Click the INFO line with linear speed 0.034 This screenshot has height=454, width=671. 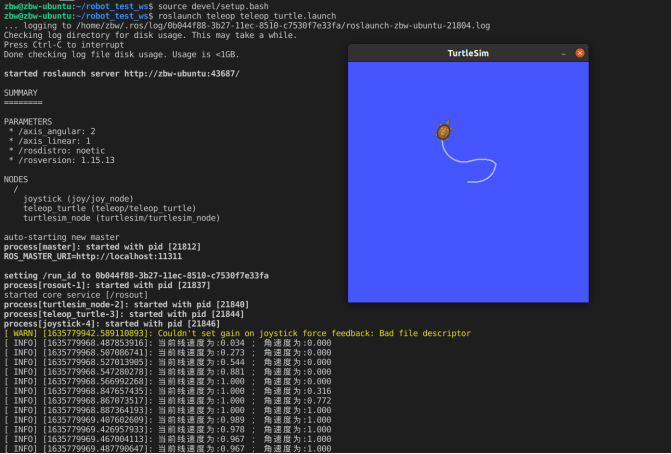167,343
